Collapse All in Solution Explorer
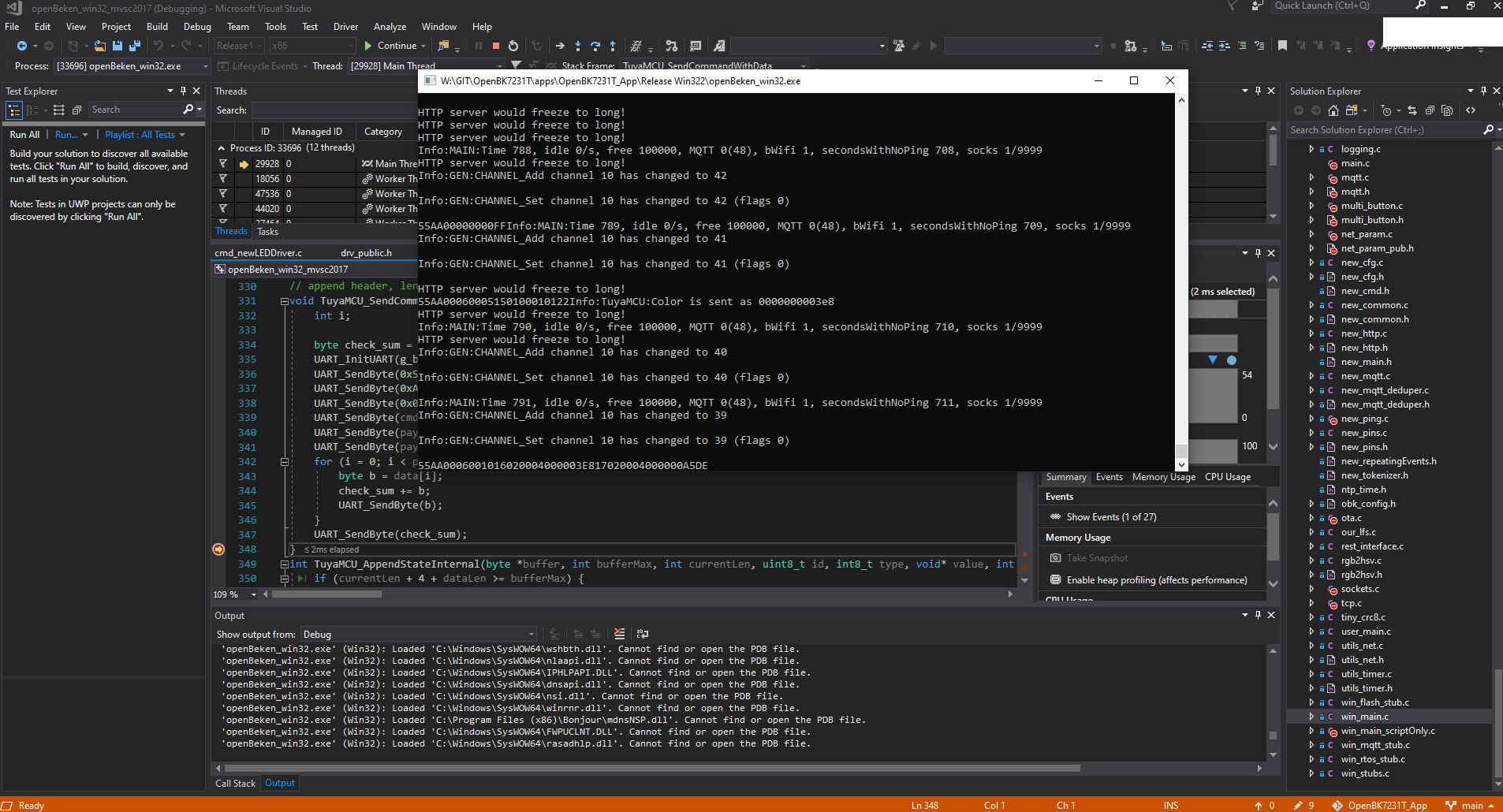This screenshot has height=812, width=1503. 1430,110
